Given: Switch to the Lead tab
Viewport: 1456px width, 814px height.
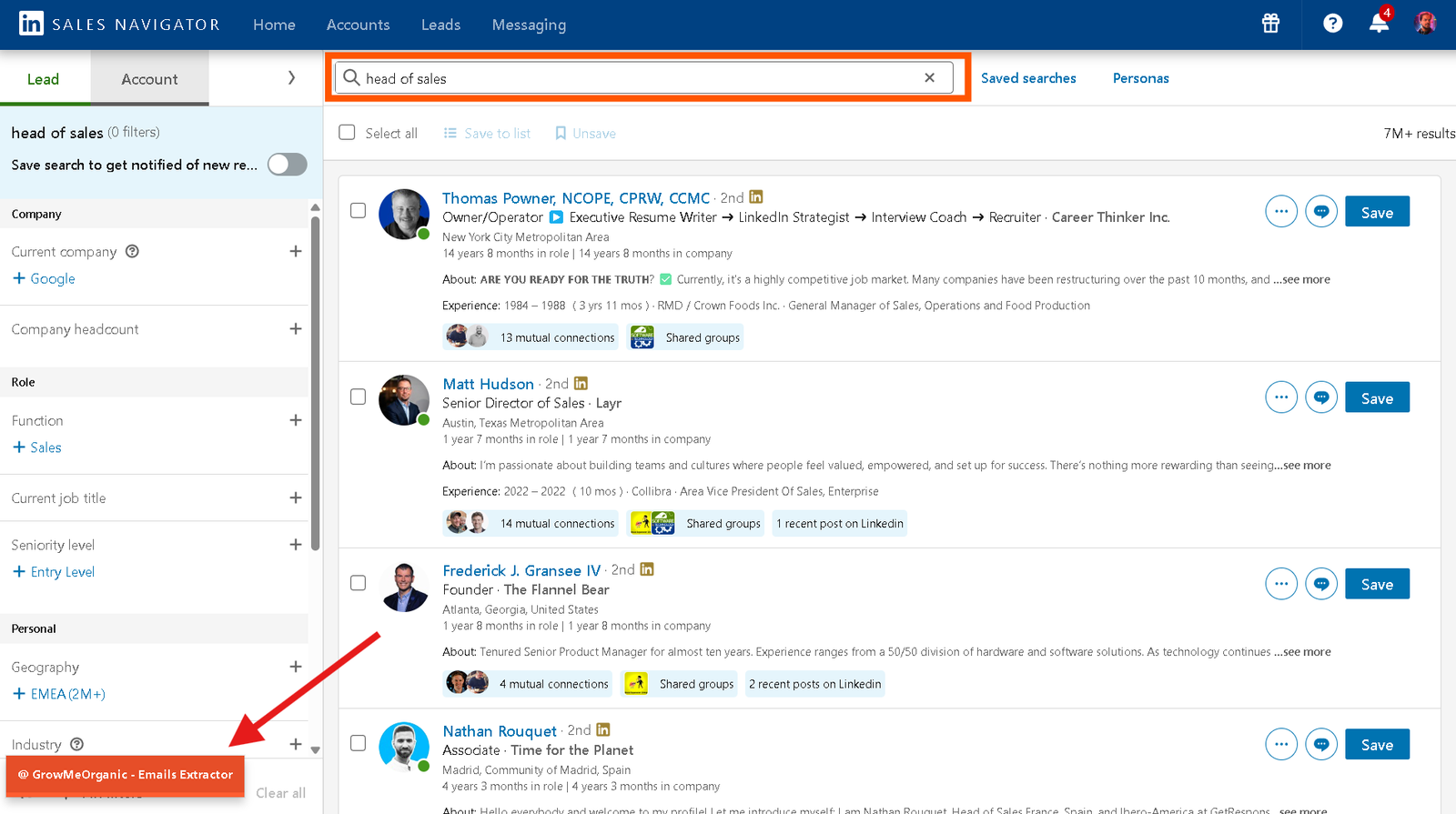Looking at the screenshot, I should pyautogui.click(x=45, y=79).
